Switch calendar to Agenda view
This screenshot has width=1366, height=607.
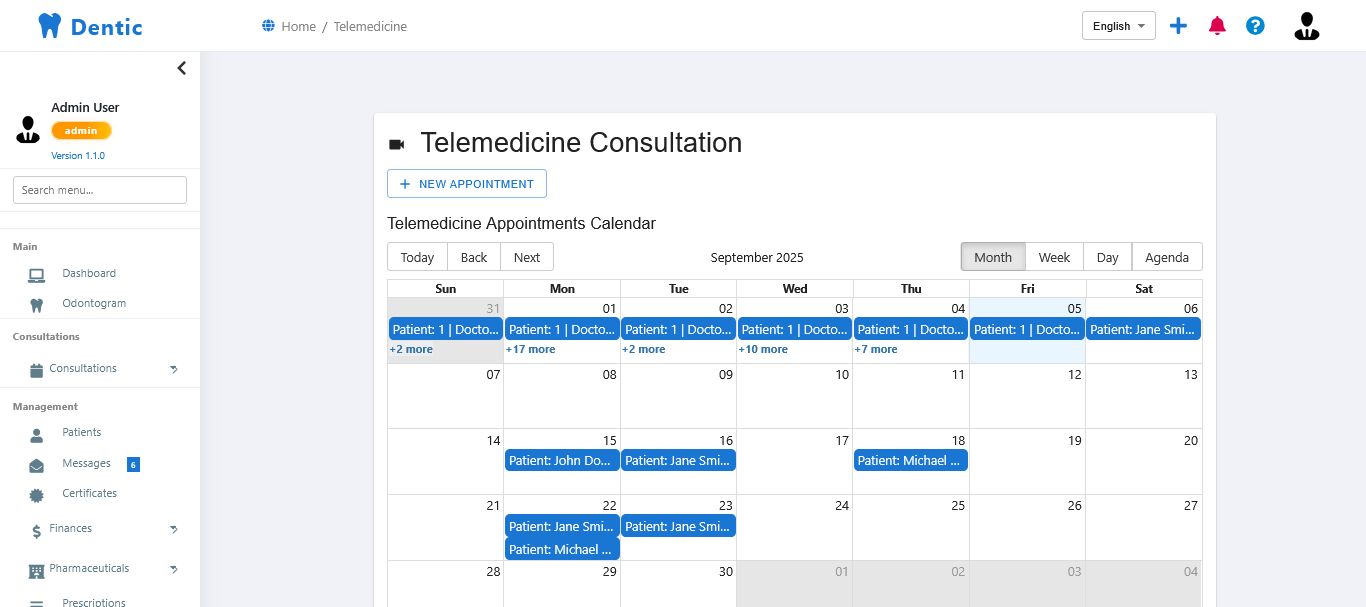1166,257
